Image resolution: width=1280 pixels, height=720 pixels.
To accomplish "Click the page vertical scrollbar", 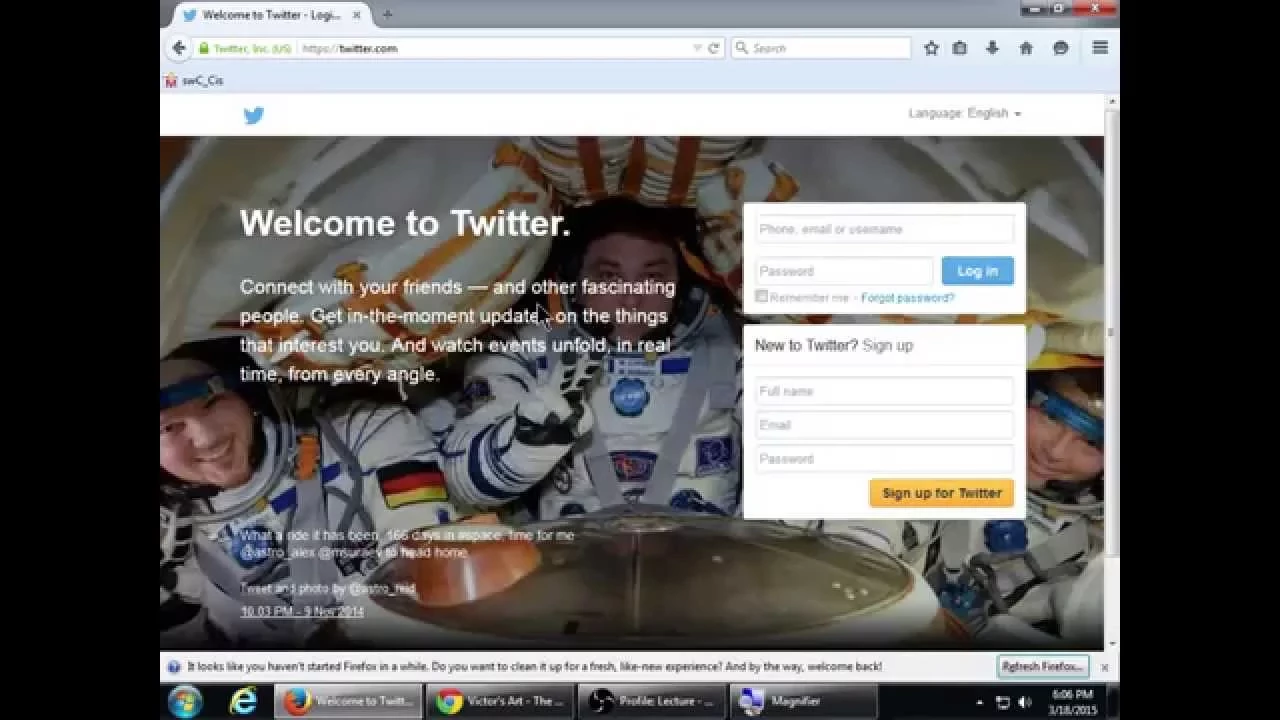I will click(1111, 333).
